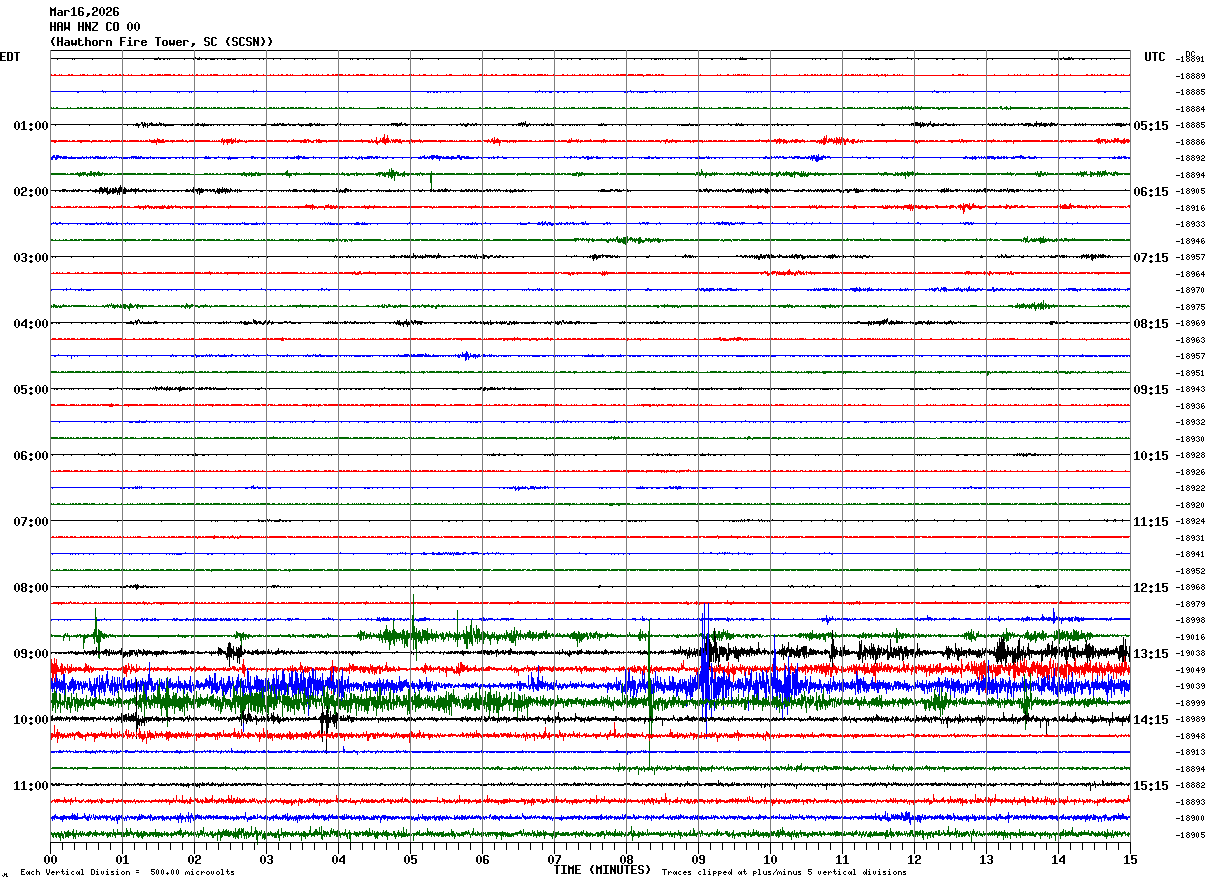The image size is (1210, 886).
Task: Select minute tick label 09 on time axis
Action: click(x=698, y=859)
